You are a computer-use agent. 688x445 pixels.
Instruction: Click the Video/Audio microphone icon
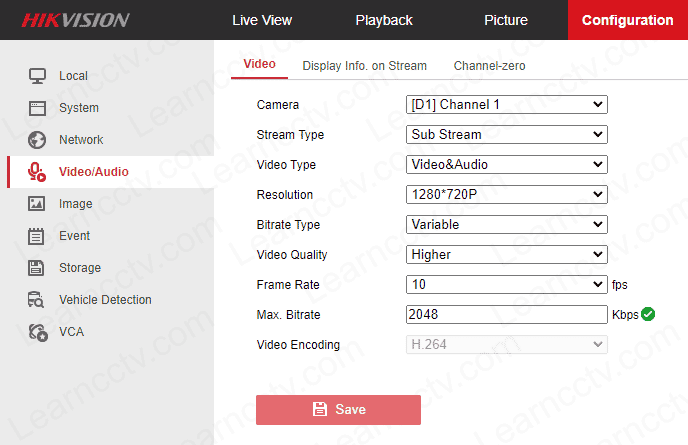point(37,172)
